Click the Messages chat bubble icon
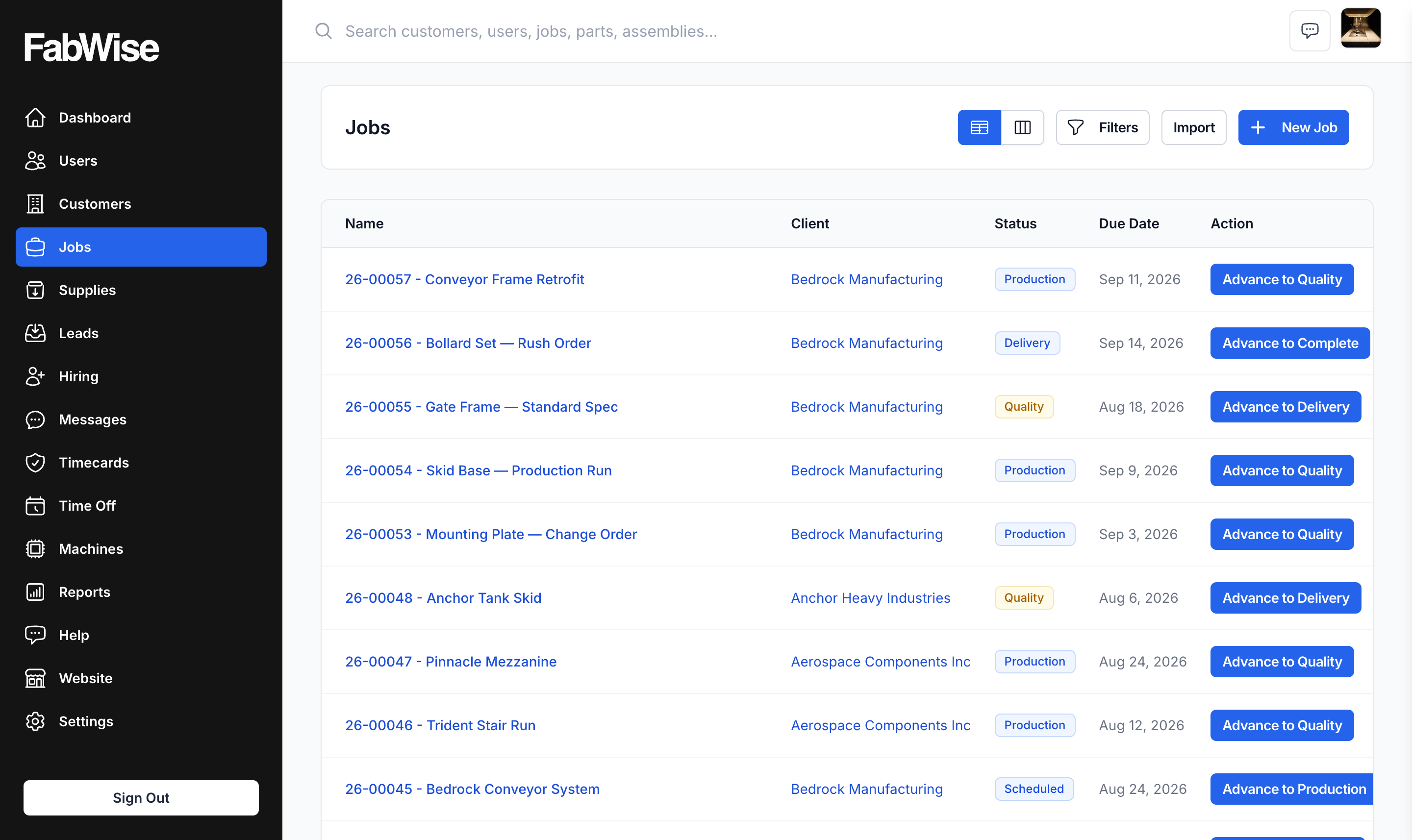This screenshot has height=840, width=1412. tap(35, 420)
